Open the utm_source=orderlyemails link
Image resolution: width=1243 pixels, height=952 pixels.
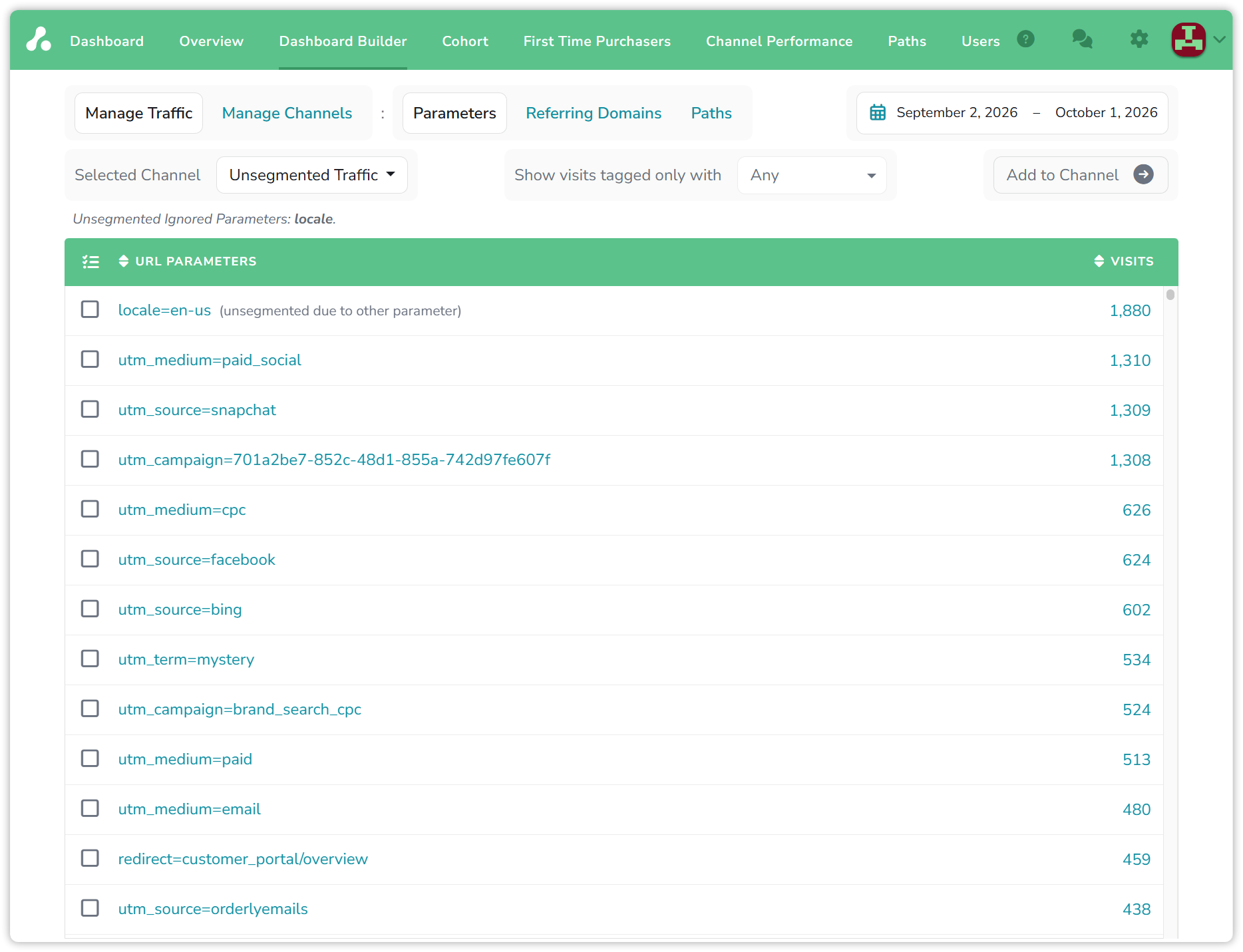click(x=213, y=909)
